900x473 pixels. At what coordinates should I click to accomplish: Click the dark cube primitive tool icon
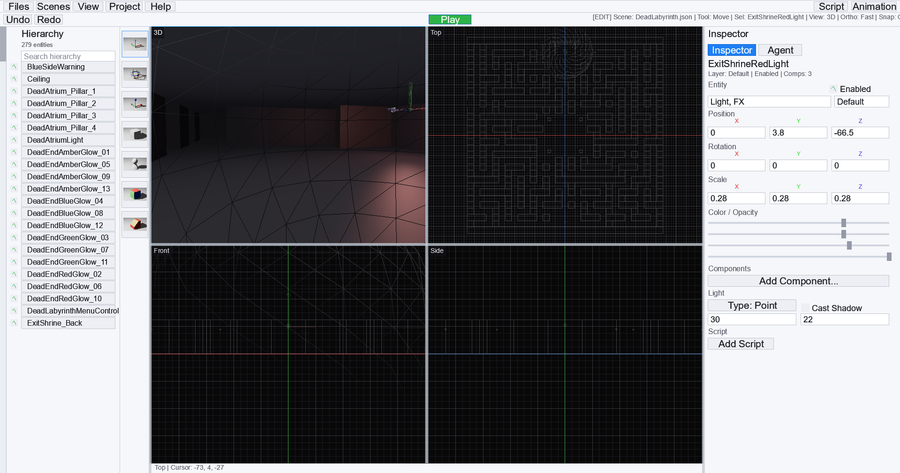135,134
